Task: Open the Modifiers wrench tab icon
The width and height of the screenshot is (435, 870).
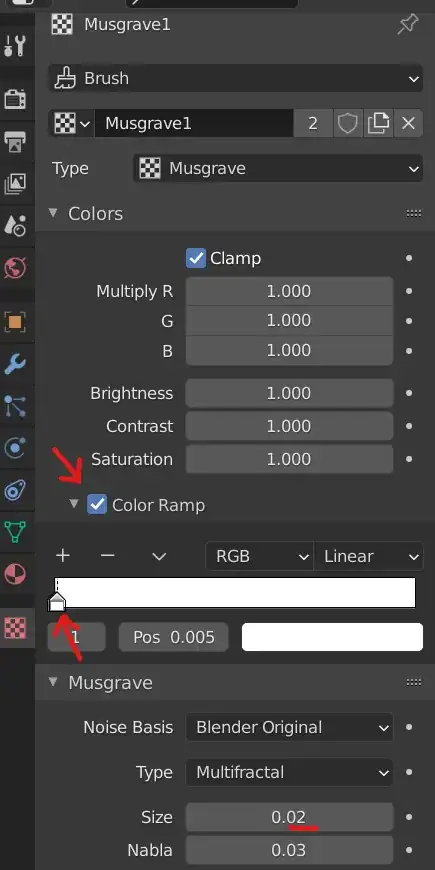Action: click(x=15, y=365)
